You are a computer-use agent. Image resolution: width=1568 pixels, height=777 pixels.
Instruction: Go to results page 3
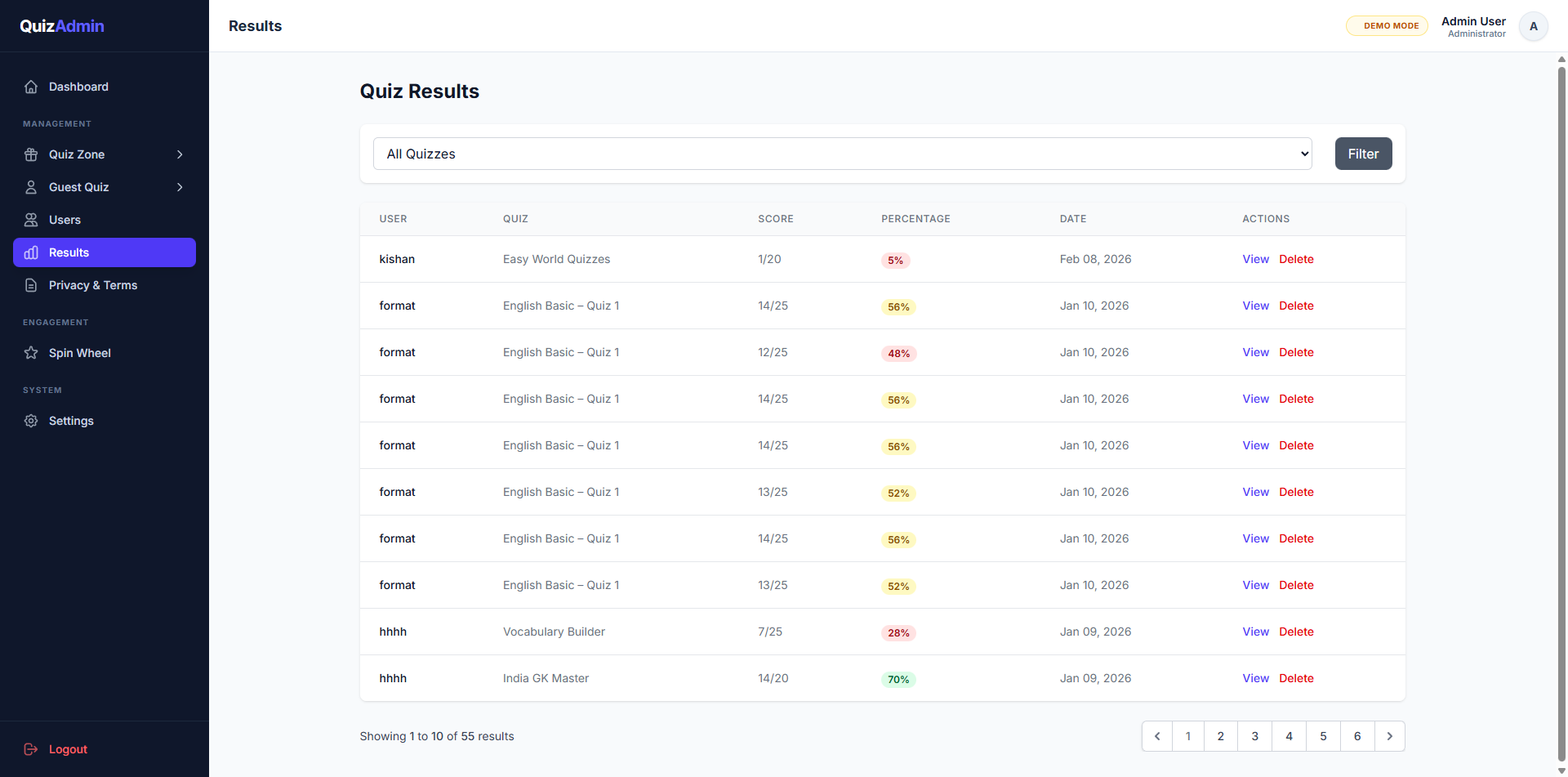[1255, 736]
